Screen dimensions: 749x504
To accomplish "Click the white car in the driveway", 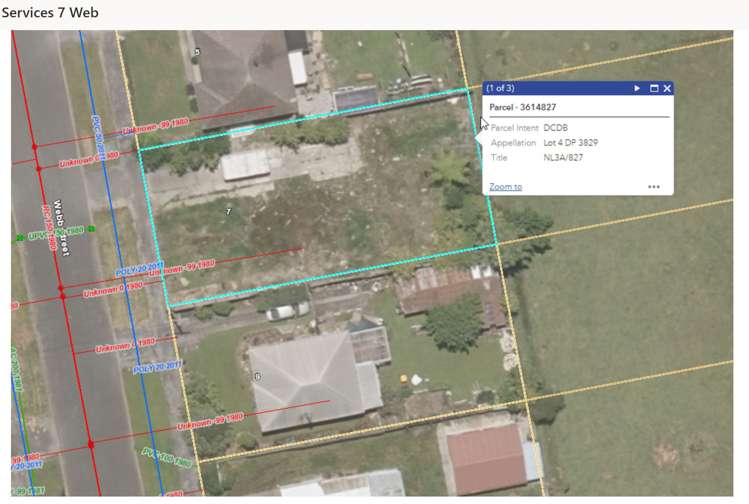I will coord(287,311).
